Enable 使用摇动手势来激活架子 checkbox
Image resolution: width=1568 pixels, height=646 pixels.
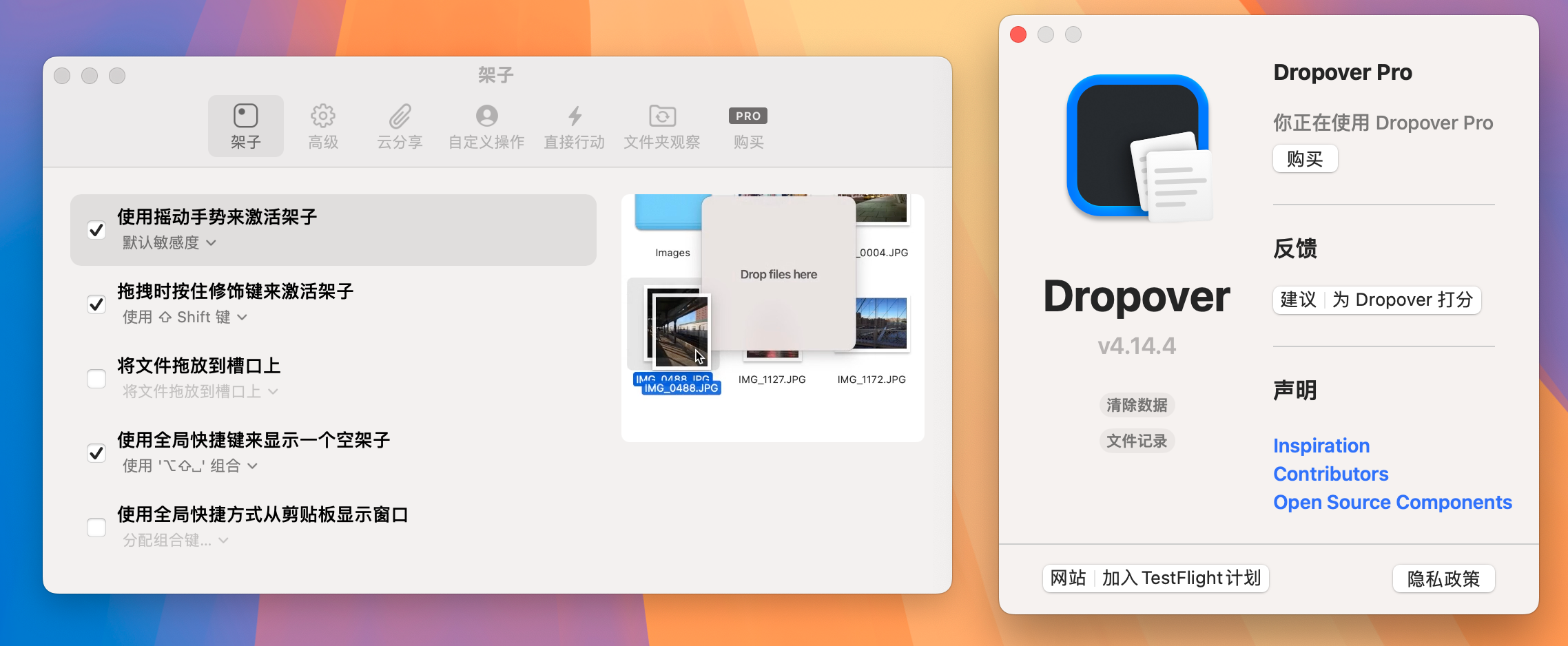click(x=96, y=230)
